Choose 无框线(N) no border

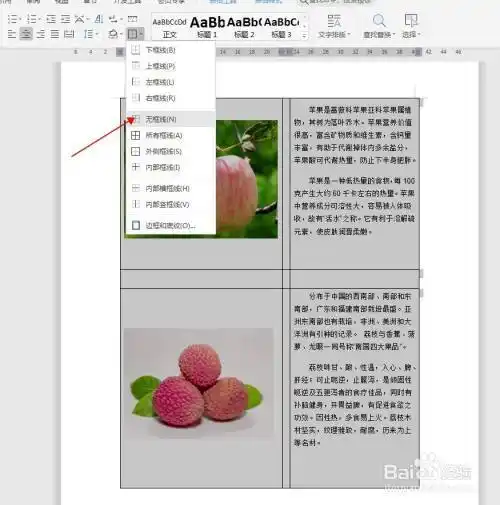coord(171,119)
